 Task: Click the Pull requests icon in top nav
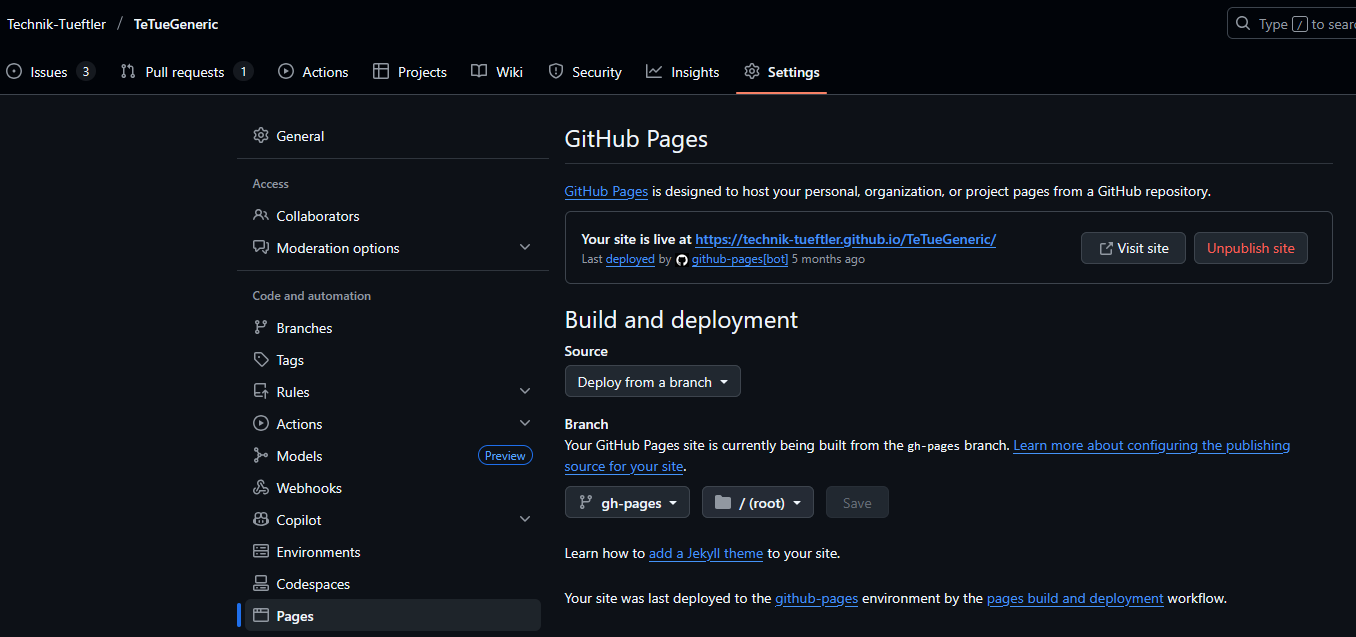tap(128, 72)
